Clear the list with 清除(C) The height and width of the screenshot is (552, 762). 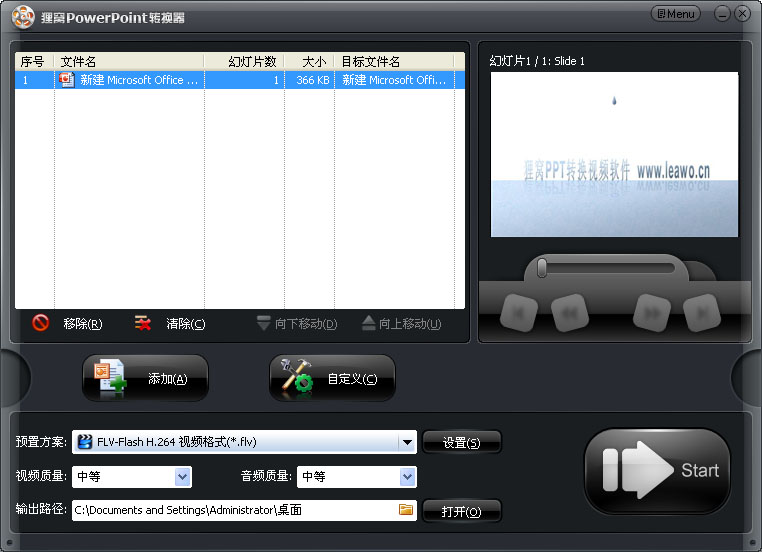[186, 324]
